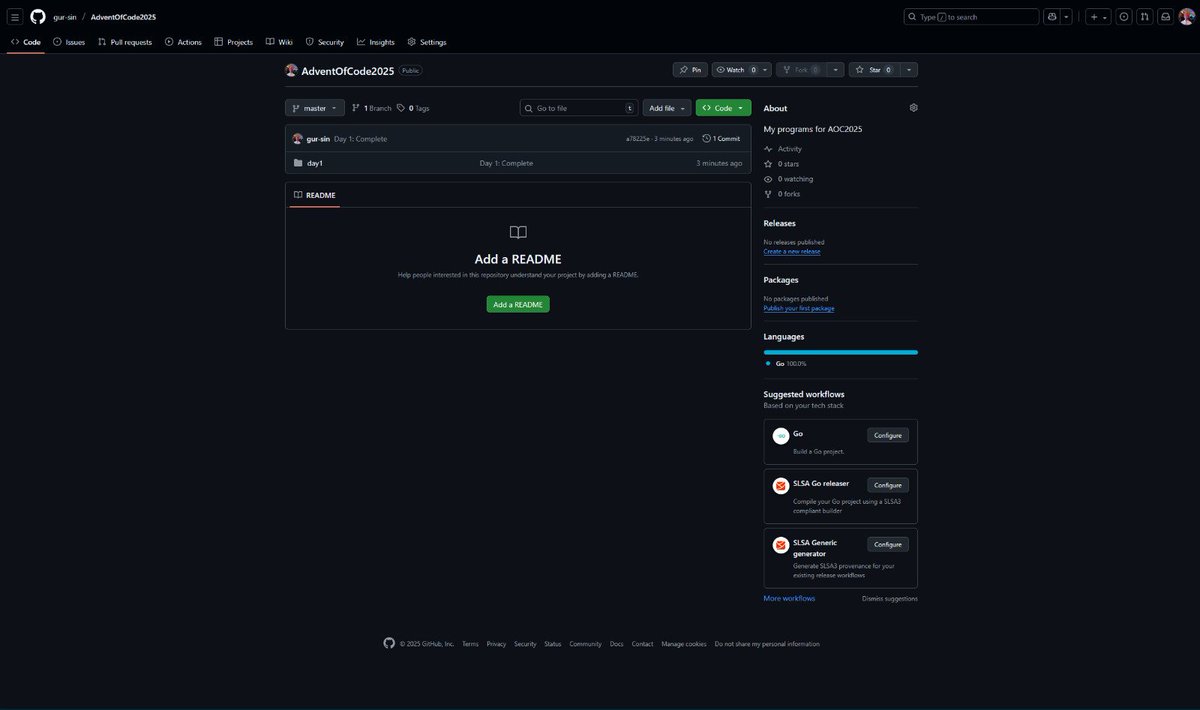Click the footer GitHub logo
This screenshot has width=1200, height=710.
389,644
